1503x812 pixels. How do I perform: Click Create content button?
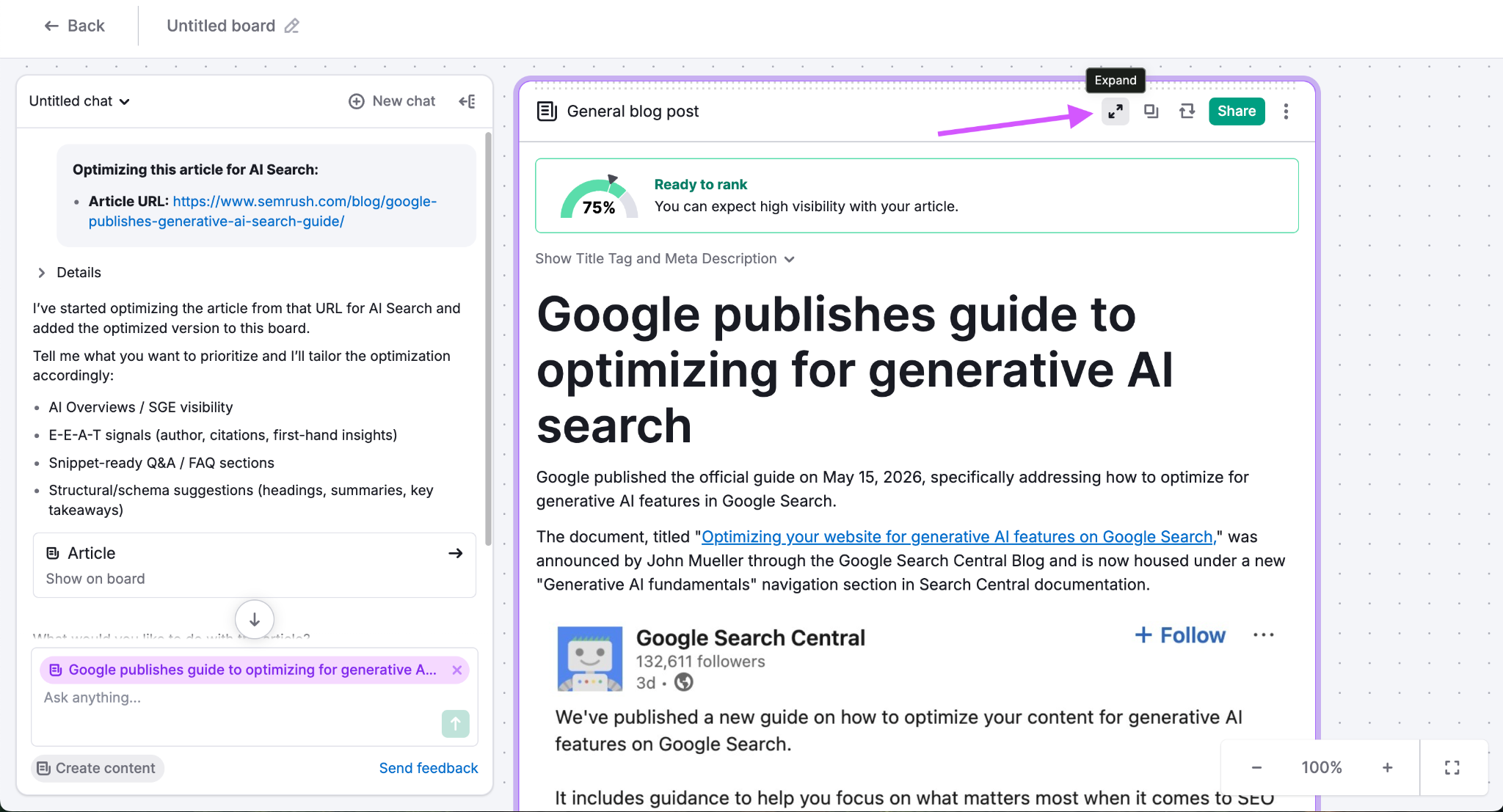98,768
